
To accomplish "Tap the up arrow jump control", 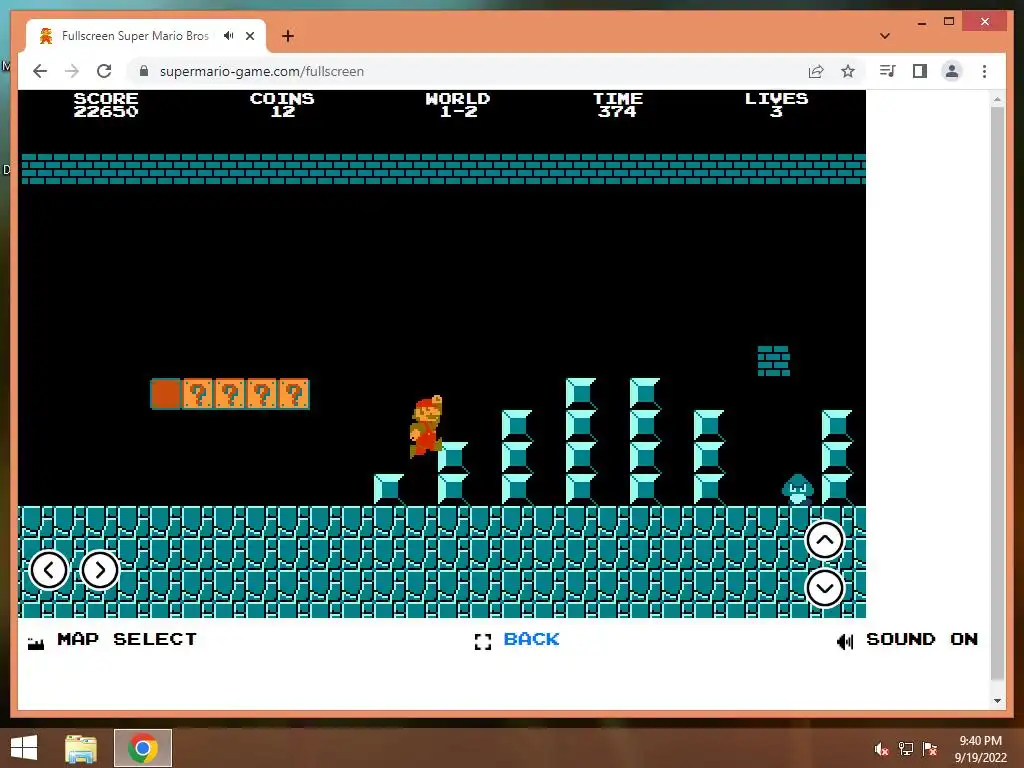I will coord(825,540).
